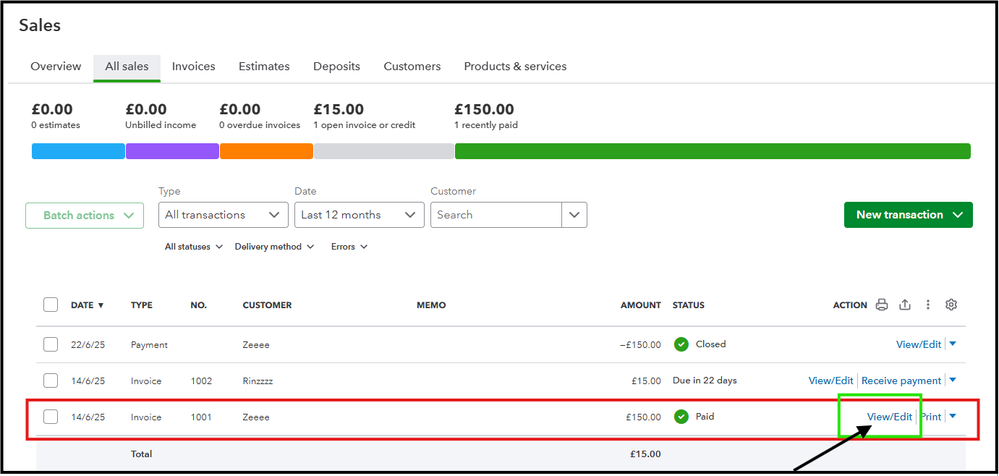The width and height of the screenshot is (999, 476).
Task: Open action arrow for Payment row
Action: [952, 344]
